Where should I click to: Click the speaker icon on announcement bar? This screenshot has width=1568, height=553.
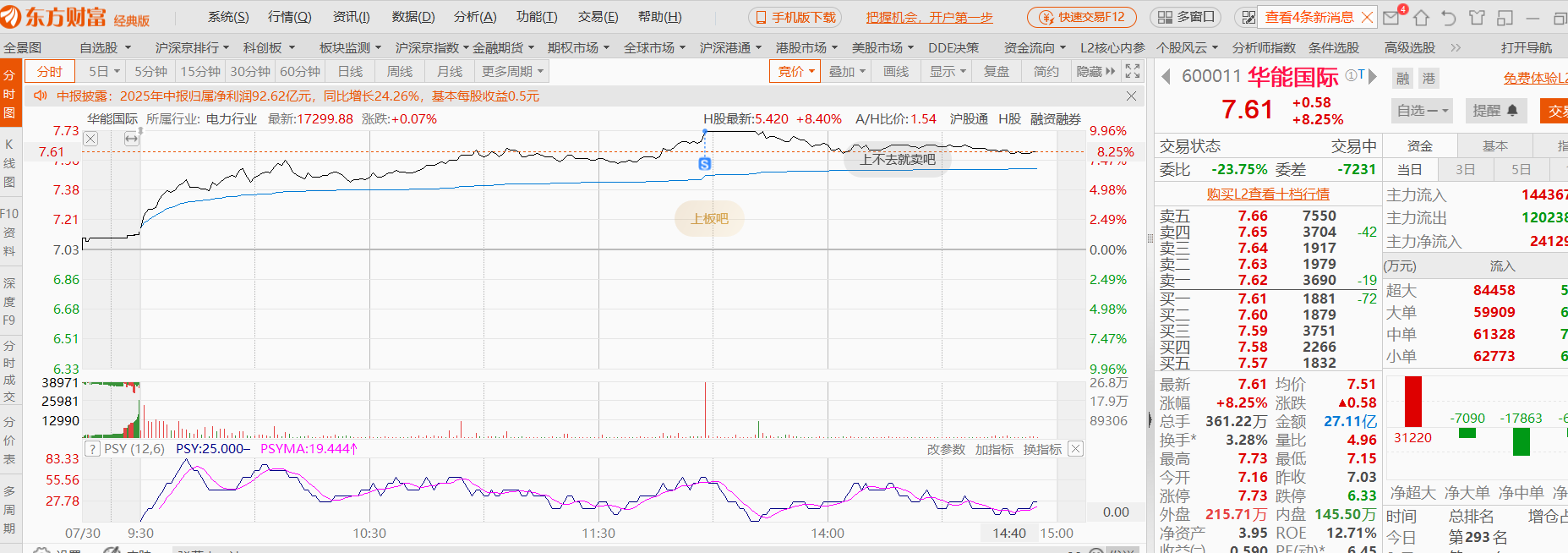(x=41, y=96)
